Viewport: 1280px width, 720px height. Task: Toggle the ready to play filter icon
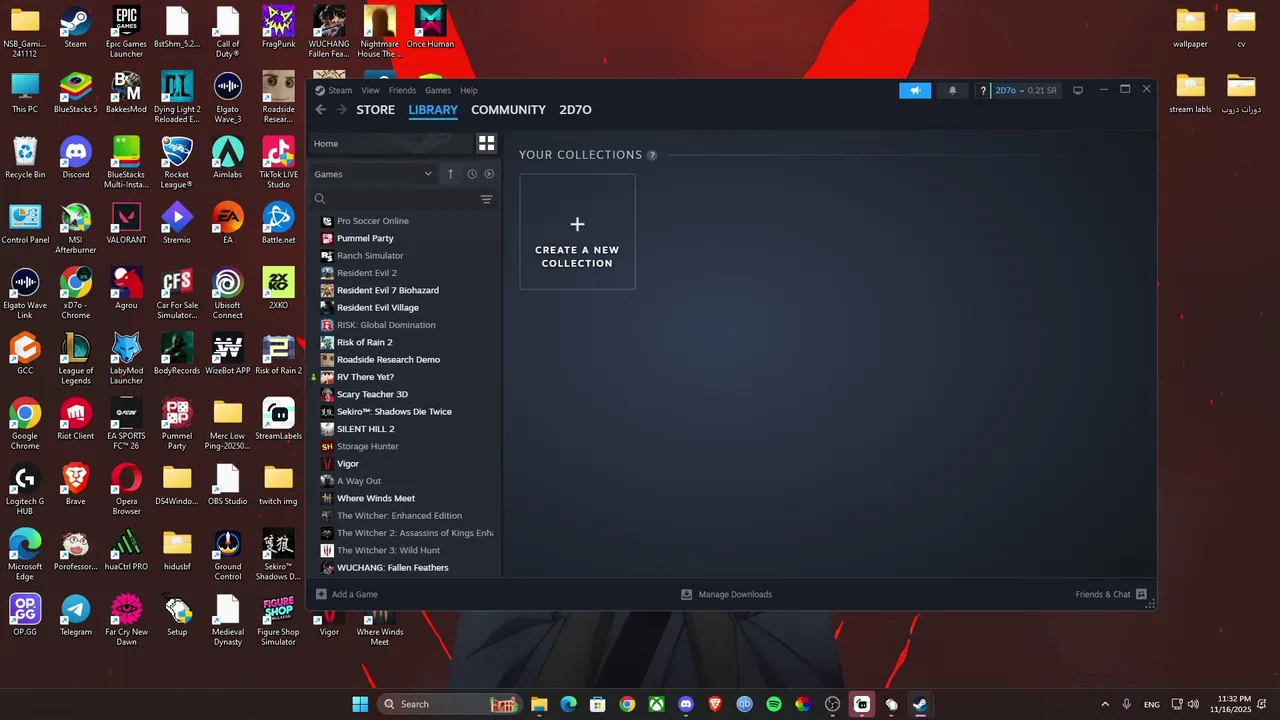(489, 174)
